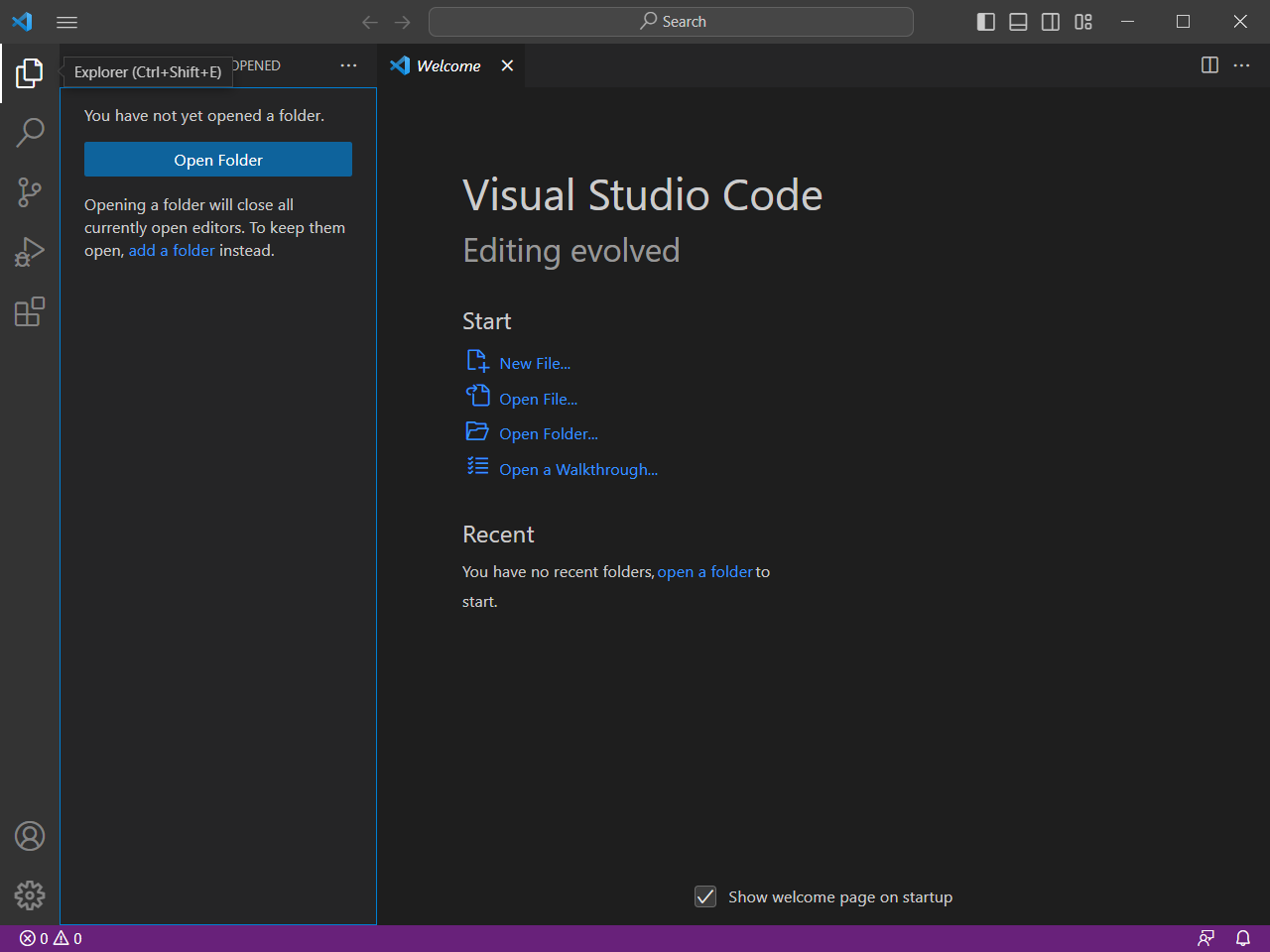1270x952 pixels.
Task: Open the Manage gear menu
Action: click(x=30, y=895)
